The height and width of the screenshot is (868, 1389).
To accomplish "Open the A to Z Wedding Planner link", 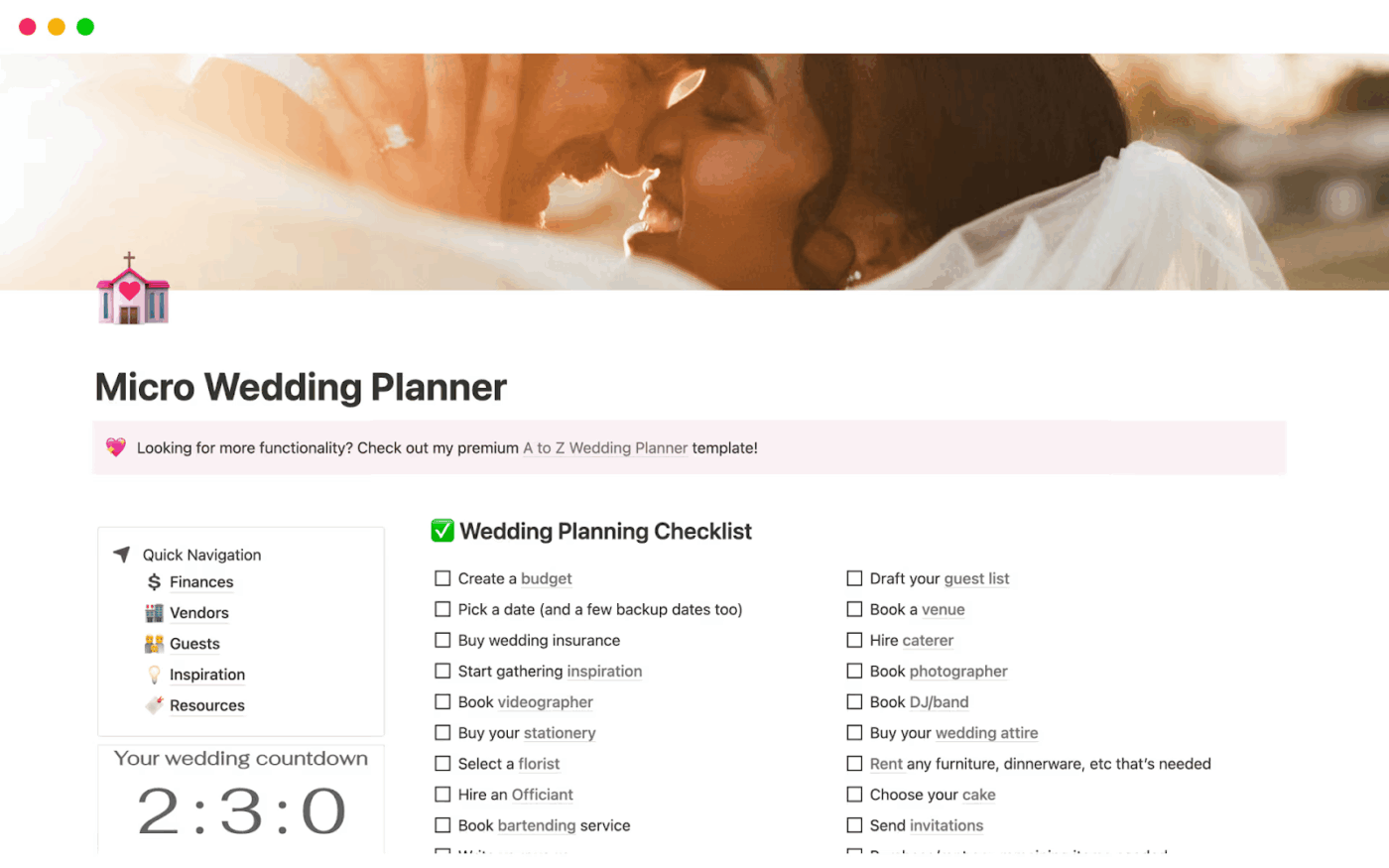I will click(x=604, y=448).
